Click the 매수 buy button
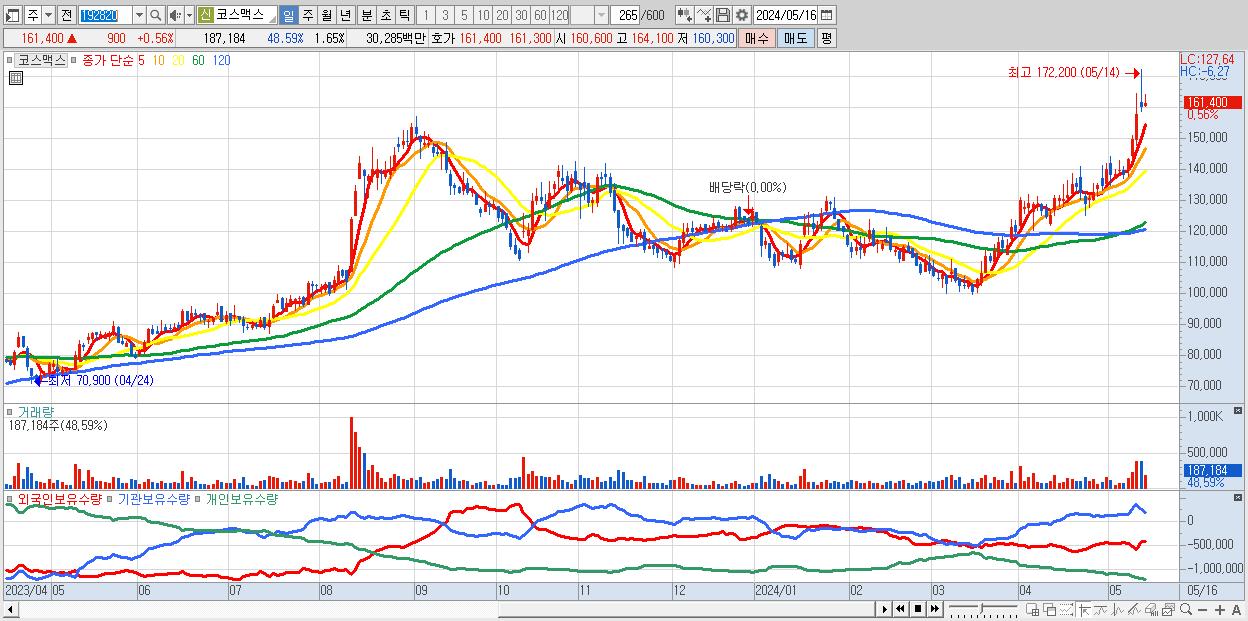The height and width of the screenshot is (621, 1248). (x=757, y=38)
